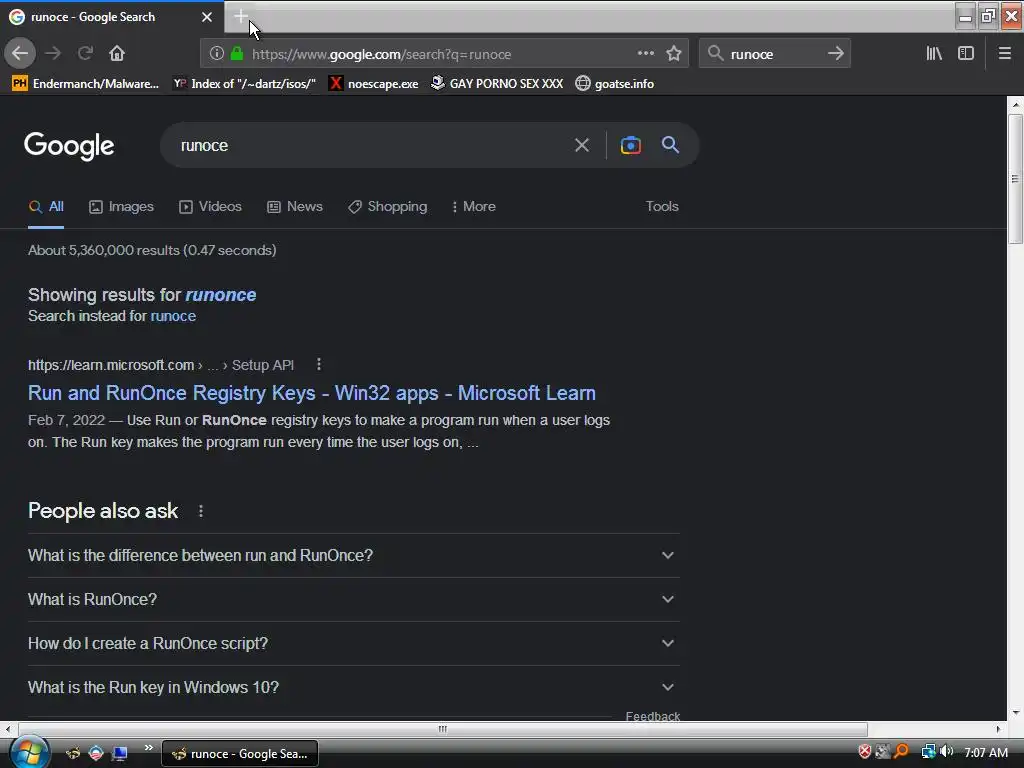Show site information icon in address bar
Viewport: 1024px width, 768px height.
click(216, 54)
